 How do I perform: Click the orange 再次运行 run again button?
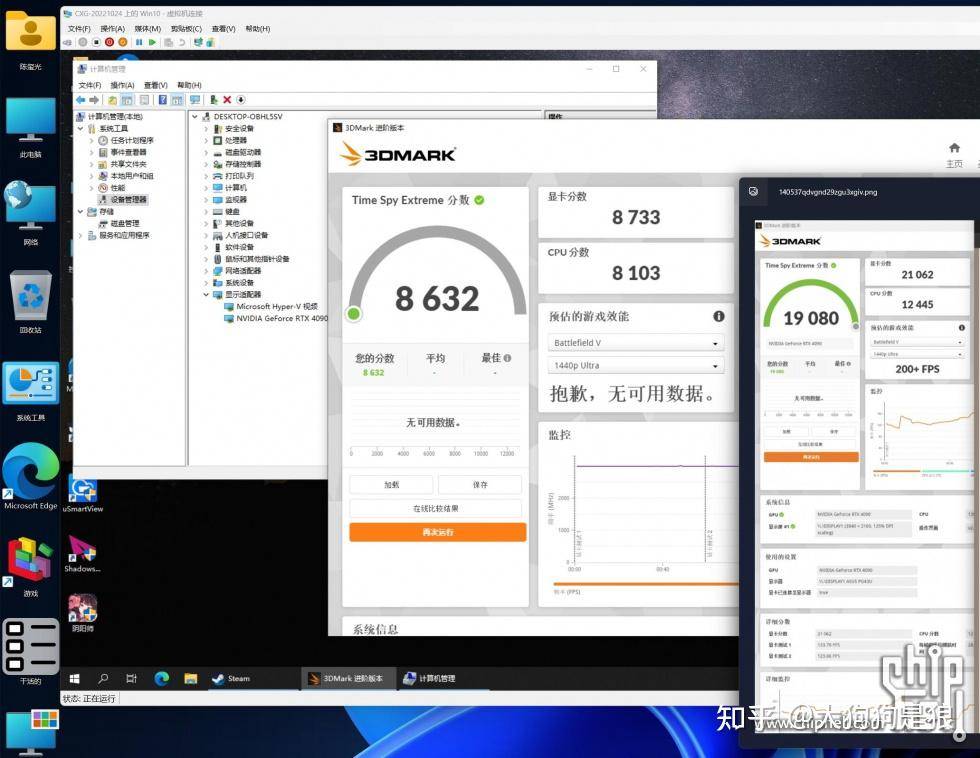(438, 532)
